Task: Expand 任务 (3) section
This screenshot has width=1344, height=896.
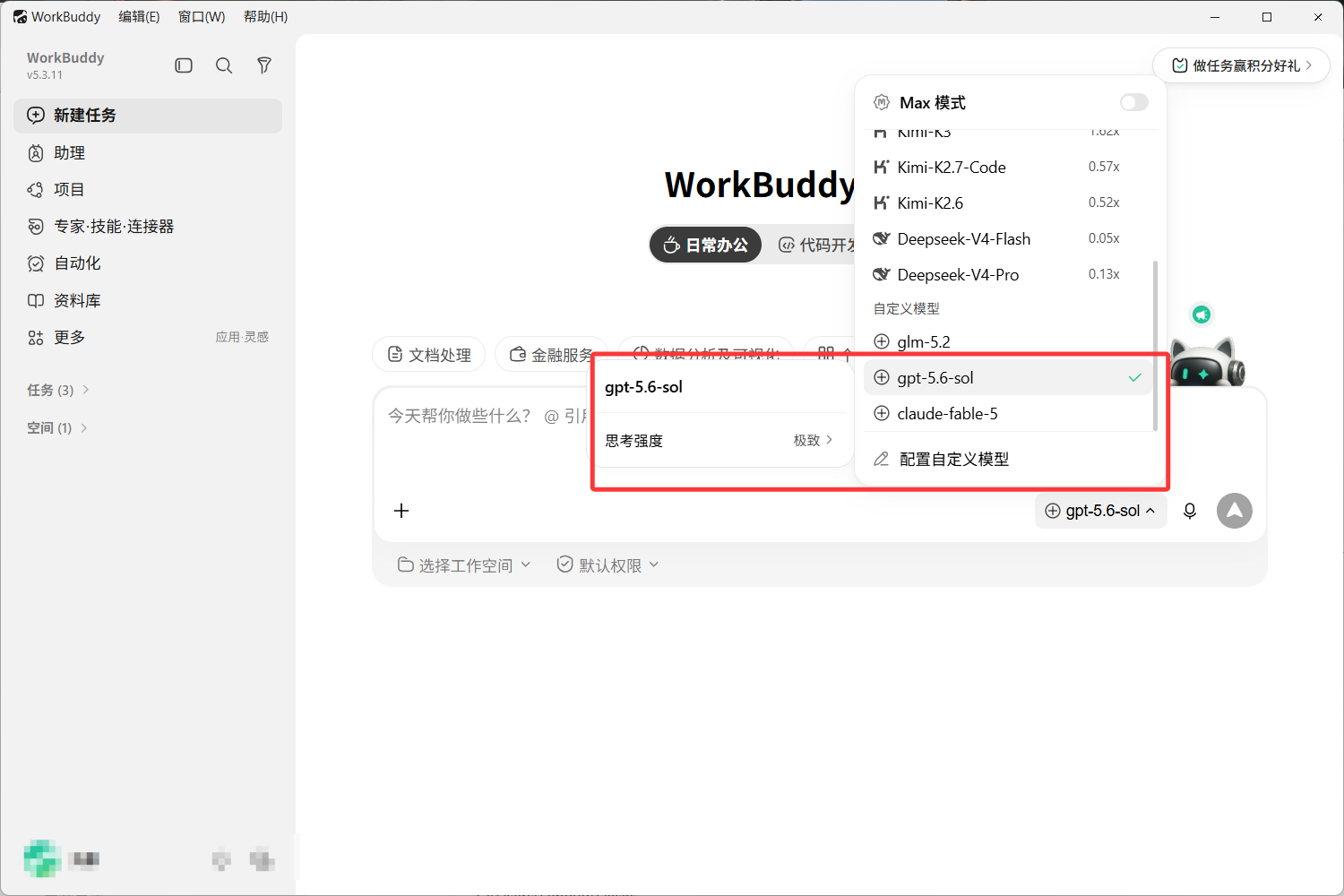Action: point(58,390)
